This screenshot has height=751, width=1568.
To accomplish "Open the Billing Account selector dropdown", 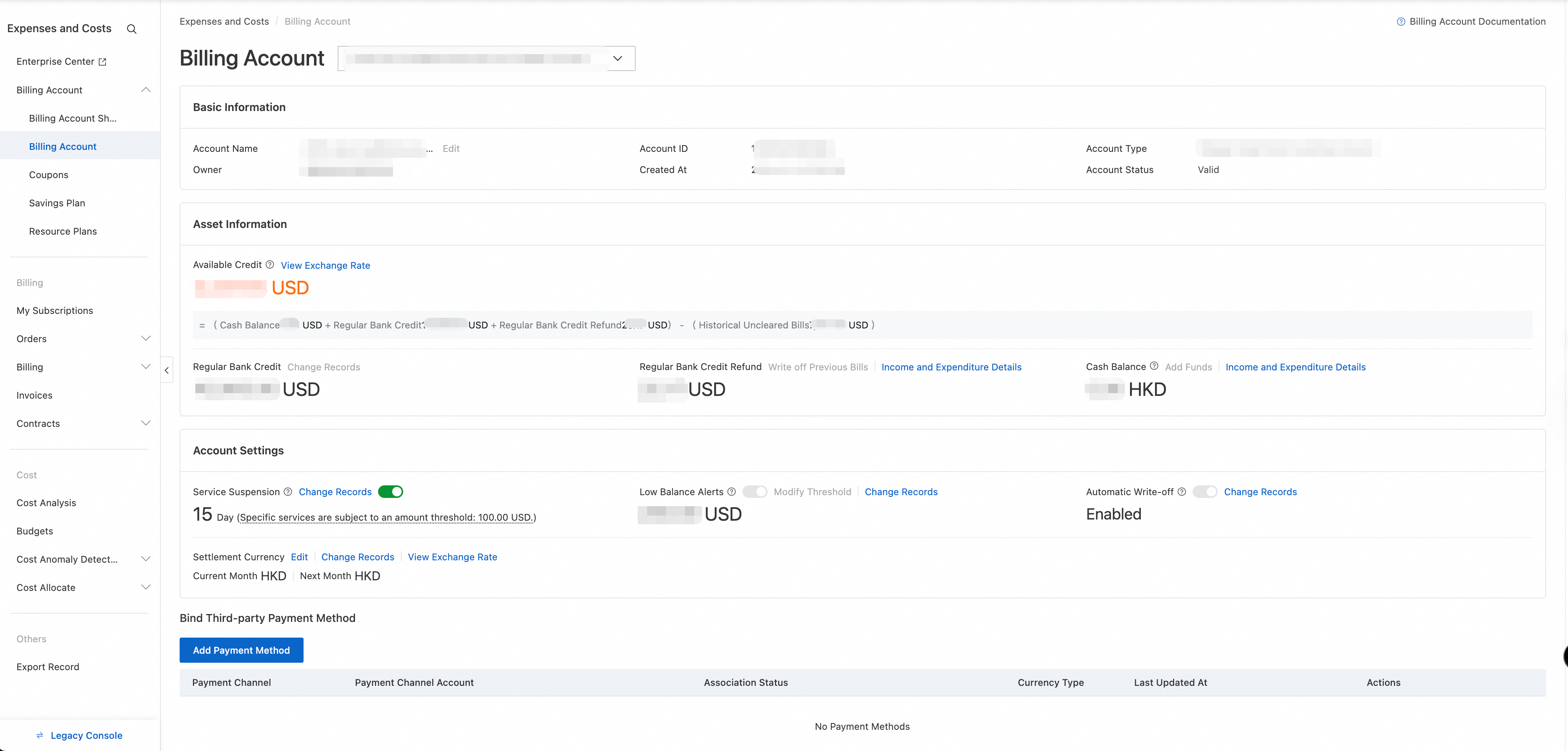I will tap(617, 58).
